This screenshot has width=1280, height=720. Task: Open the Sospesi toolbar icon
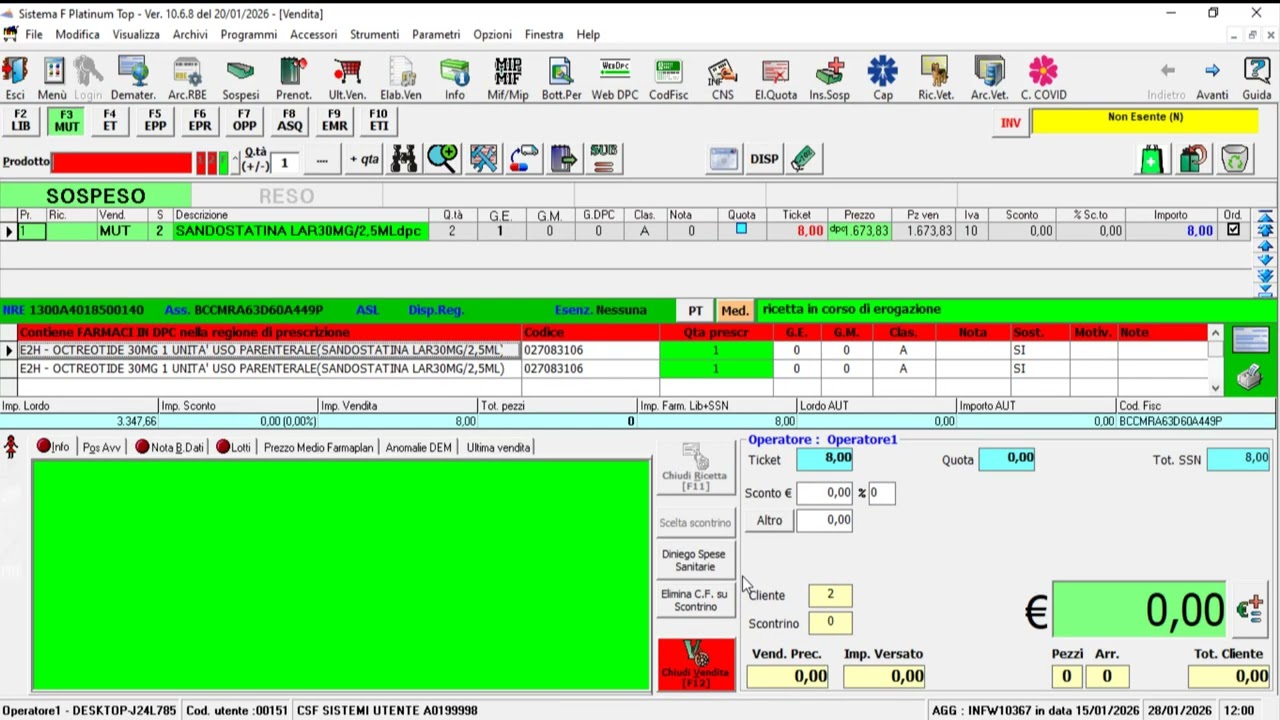pos(240,79)
